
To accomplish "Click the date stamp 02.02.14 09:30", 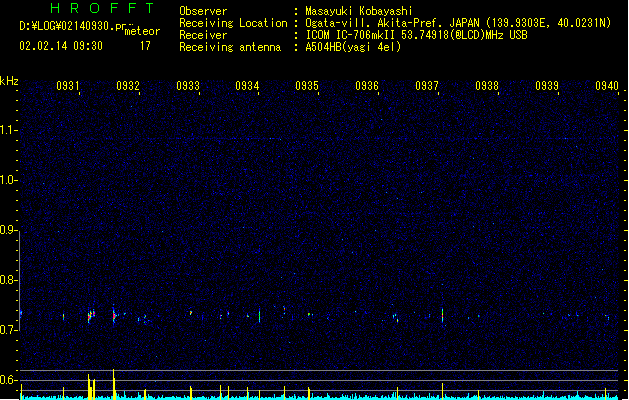I will pos(61,46).
